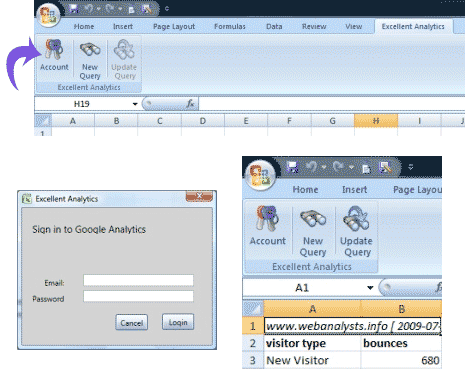Select the 'New Visitor' cell
Viewport: 465px width, 369px height.
(x=312, y=360)
